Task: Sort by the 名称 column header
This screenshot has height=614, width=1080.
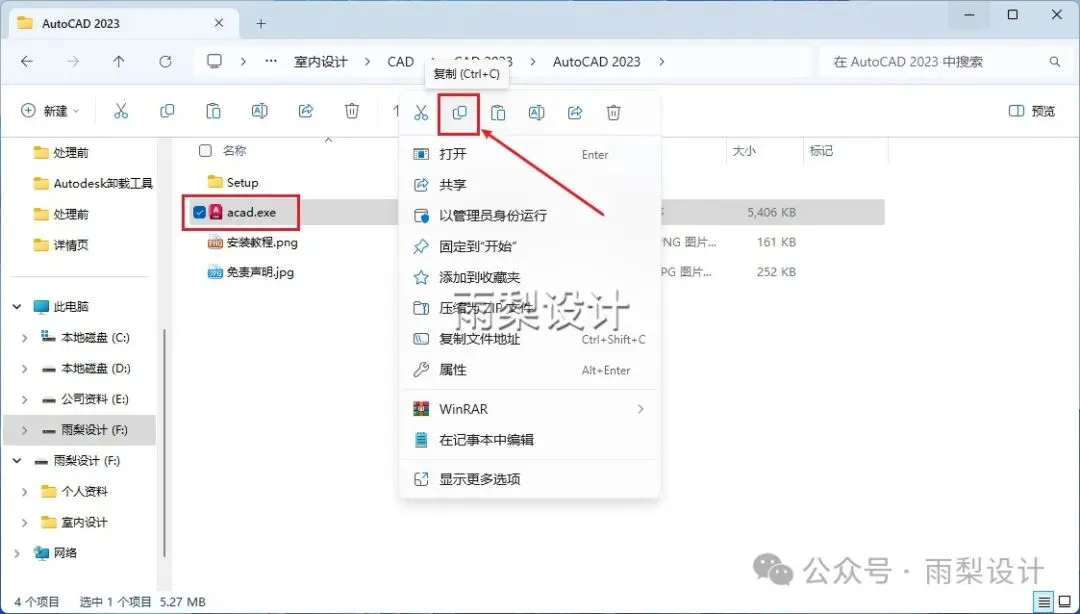Action: pos(235,150)
